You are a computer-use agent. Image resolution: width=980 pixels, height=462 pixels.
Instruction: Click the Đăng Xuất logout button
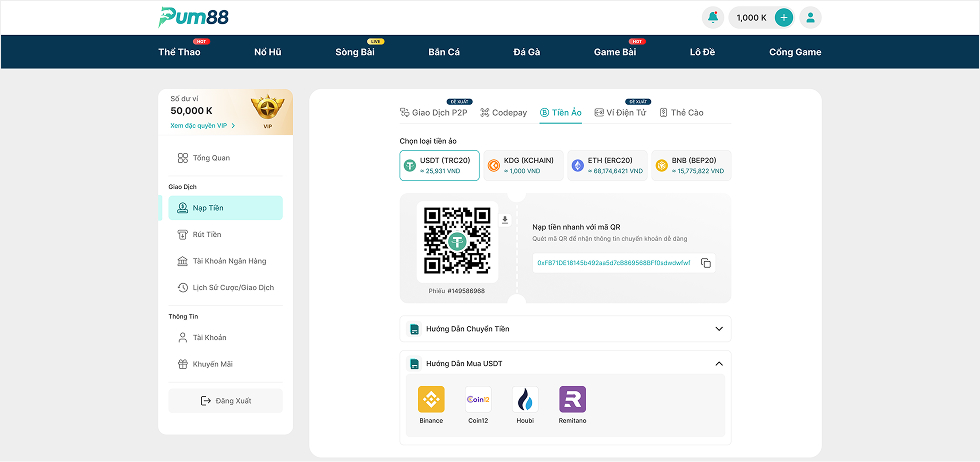point(225,401)
